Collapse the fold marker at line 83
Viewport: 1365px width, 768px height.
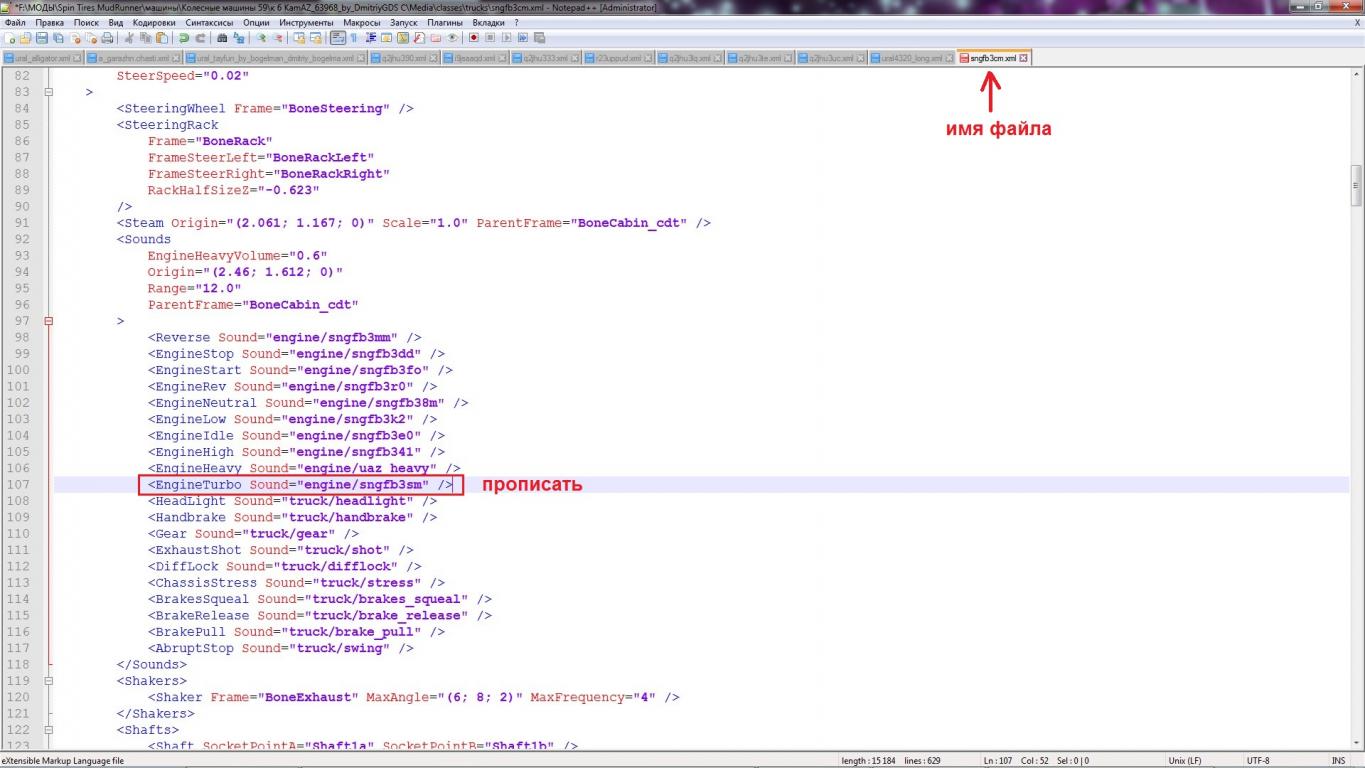click(x=47, y=92)
